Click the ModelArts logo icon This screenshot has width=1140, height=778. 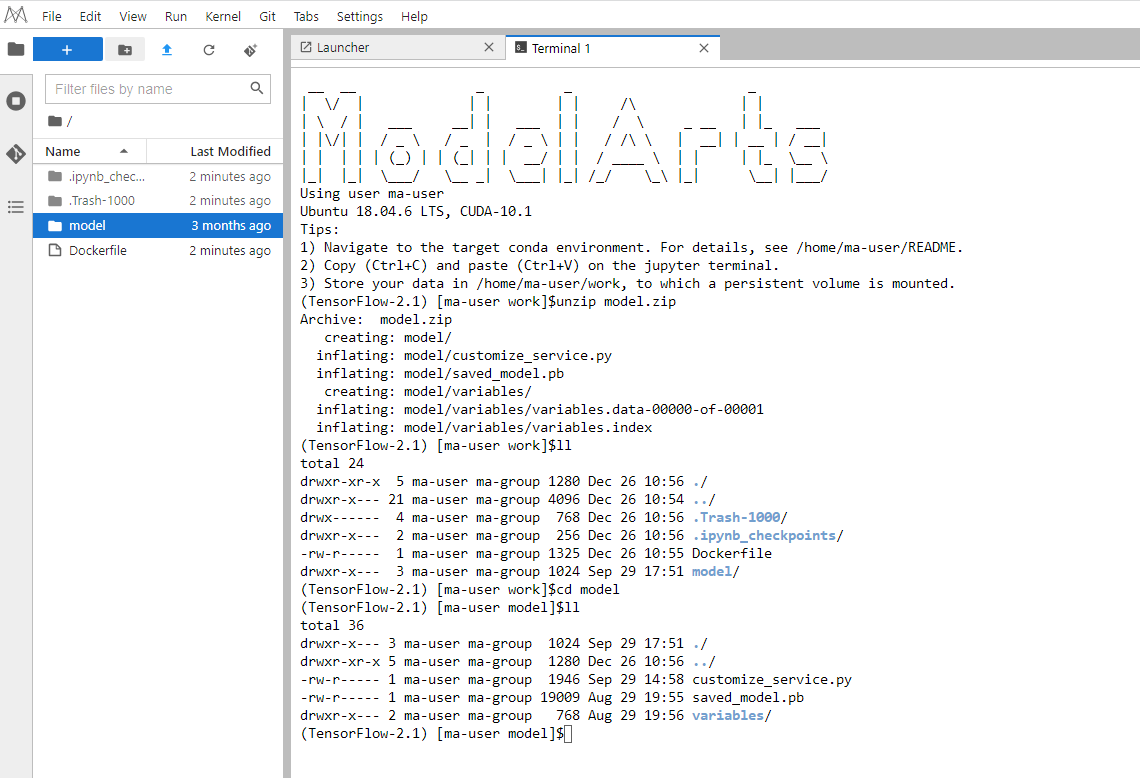point(16,15)
